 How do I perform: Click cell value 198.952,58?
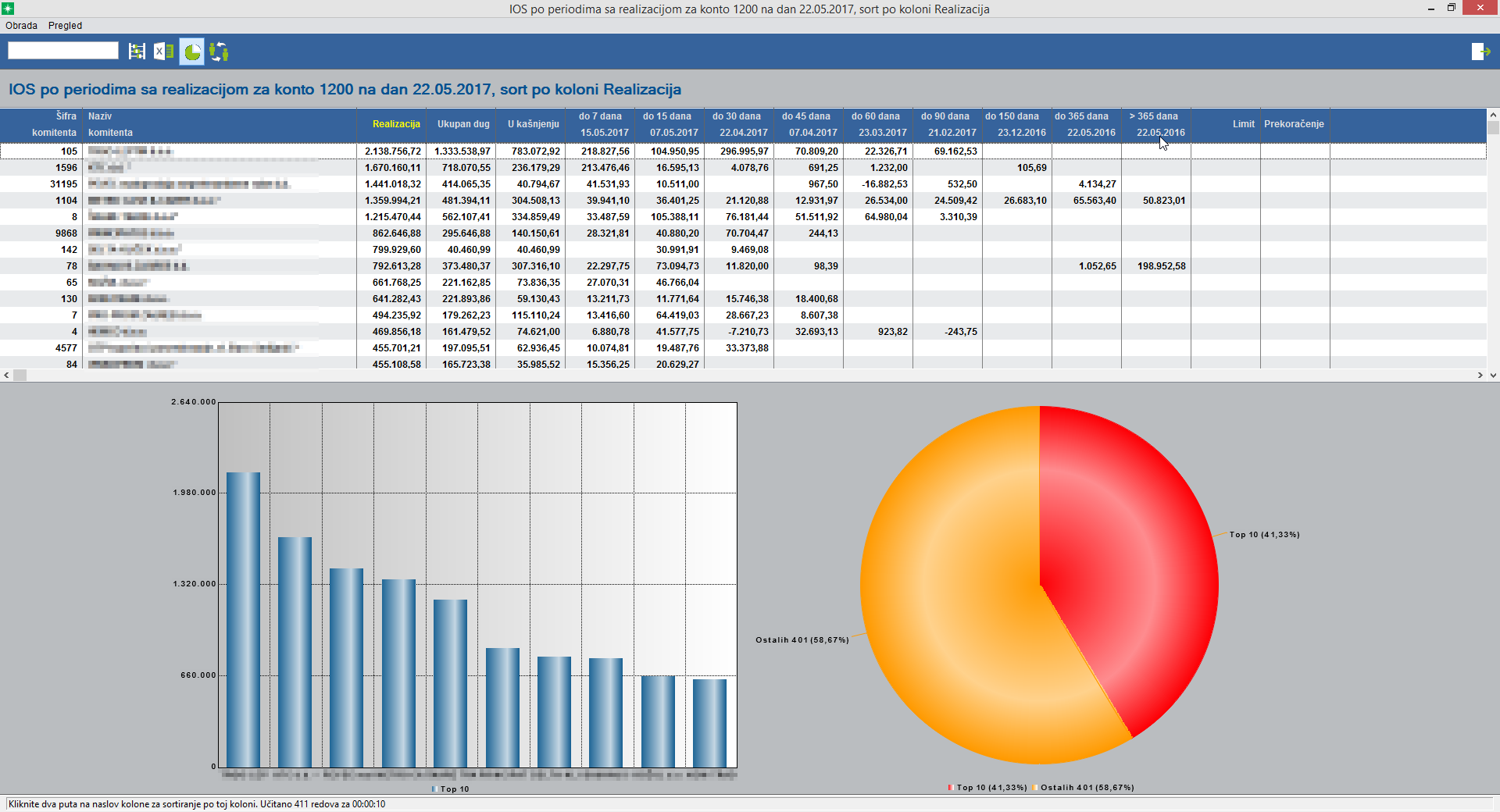1162,266
